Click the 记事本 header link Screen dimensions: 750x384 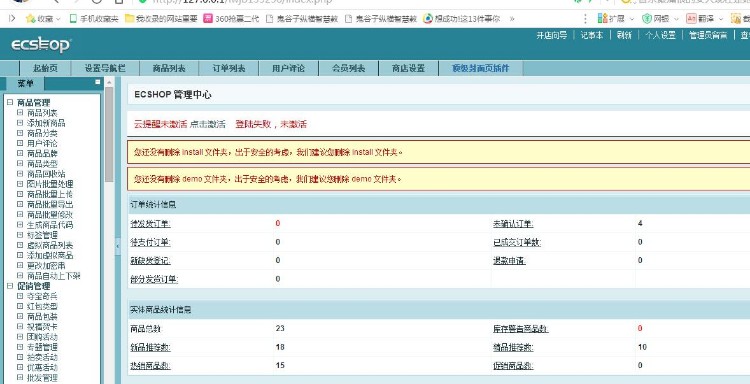[592, 35]
